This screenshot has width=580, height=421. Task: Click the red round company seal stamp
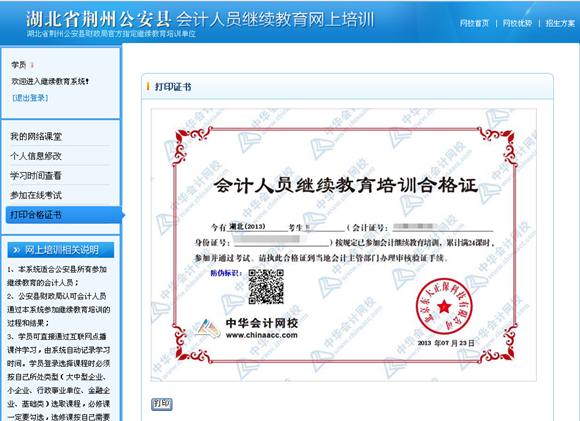444,306
